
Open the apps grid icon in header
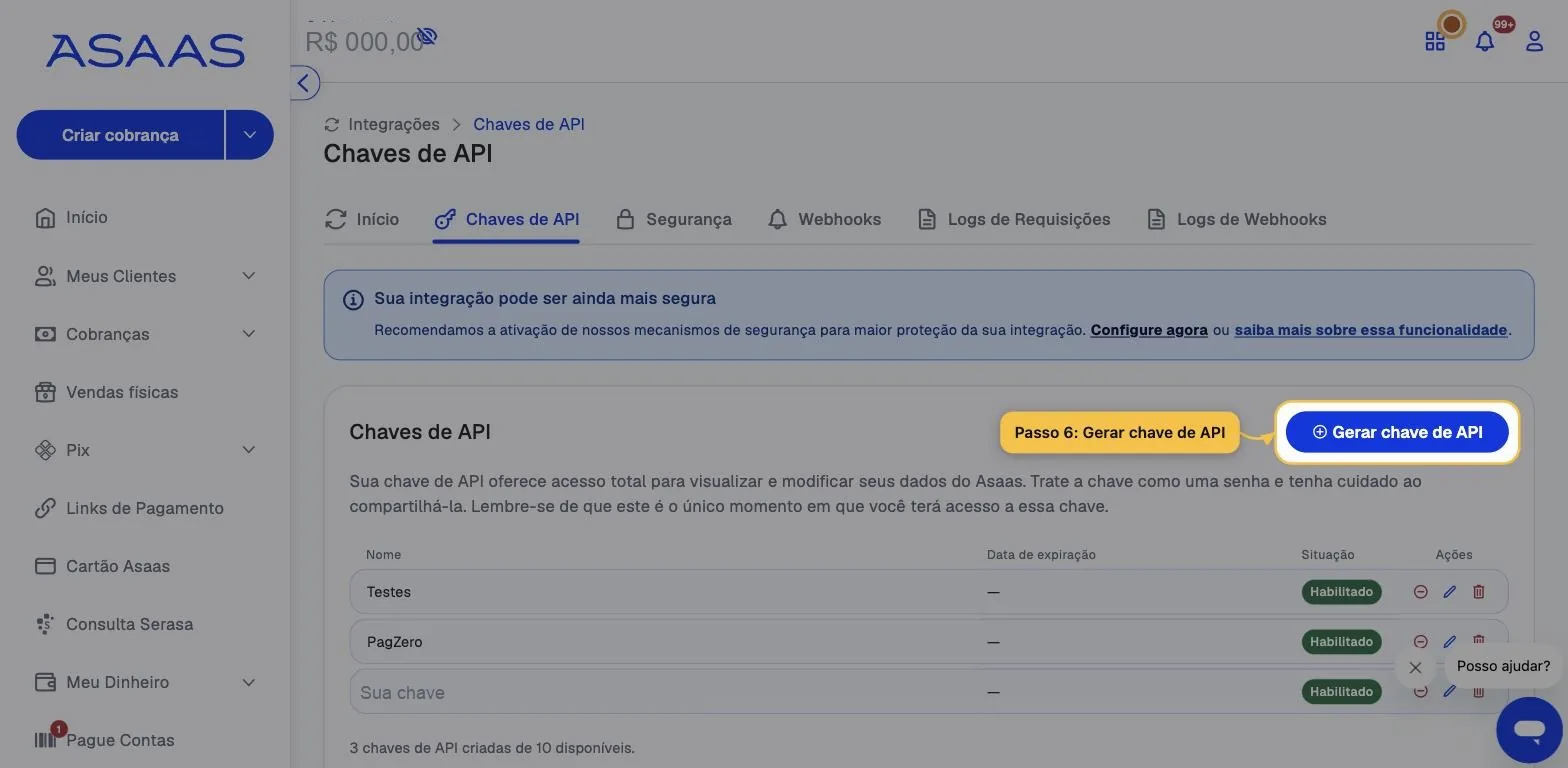[1435, 41]
